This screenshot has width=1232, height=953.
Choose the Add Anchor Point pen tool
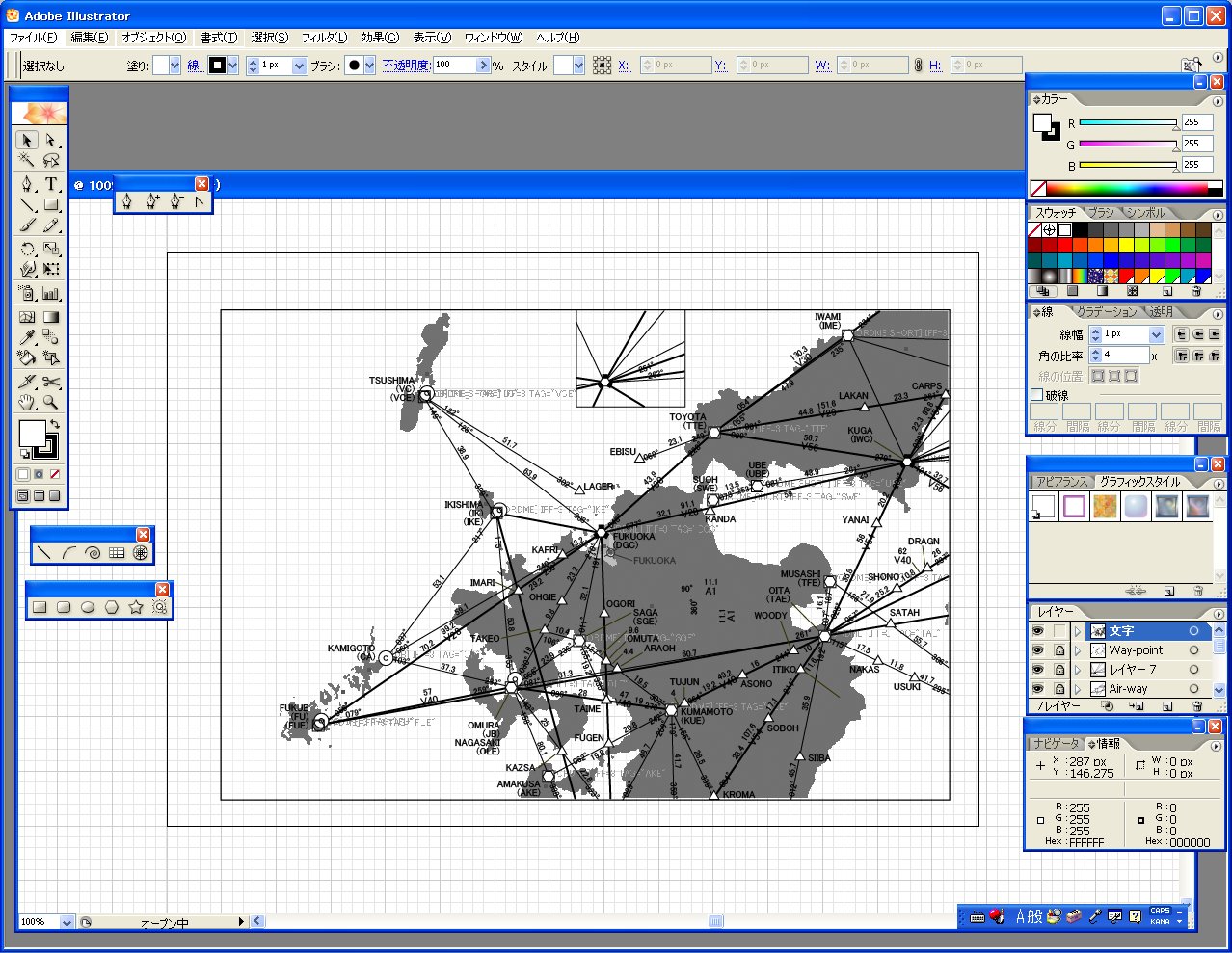tap(151, 201)
